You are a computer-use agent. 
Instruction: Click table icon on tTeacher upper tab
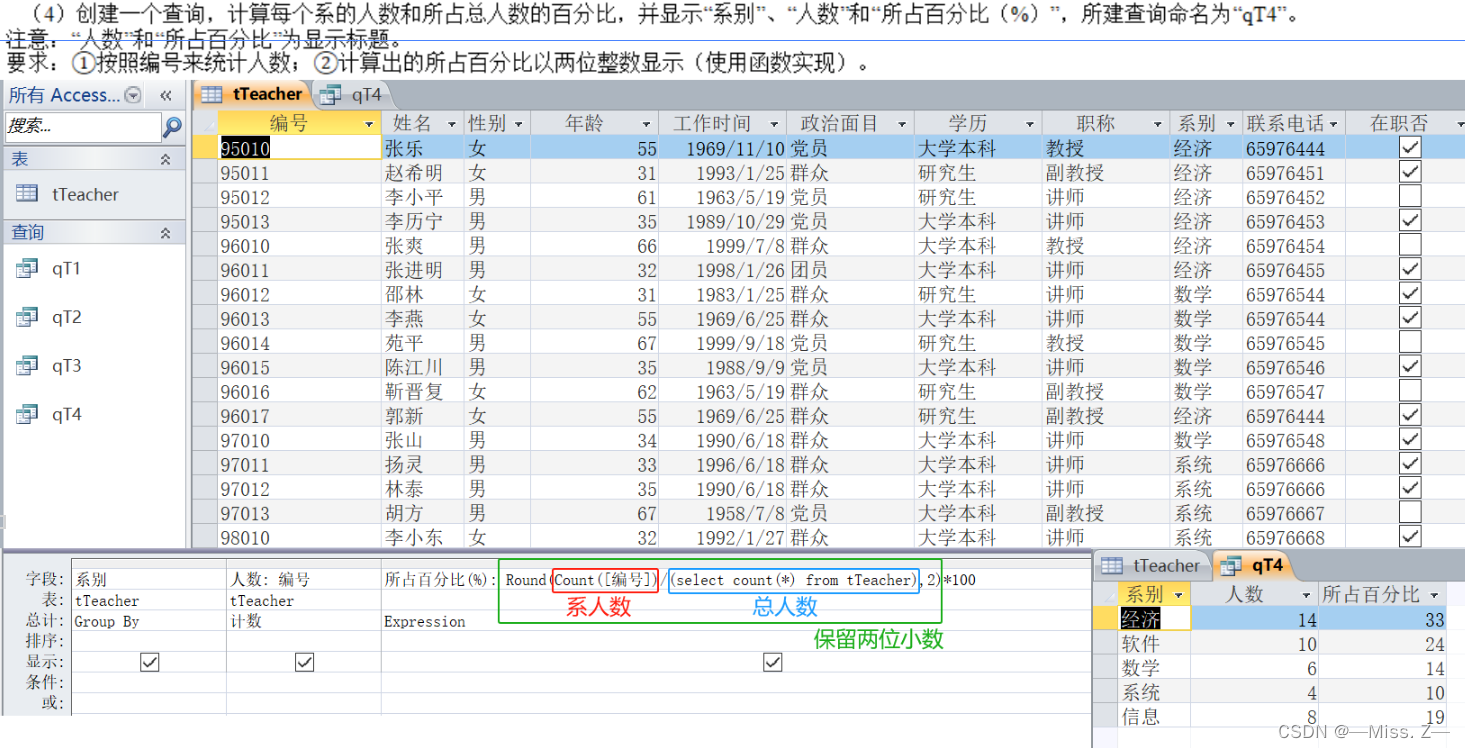(211, 94)
